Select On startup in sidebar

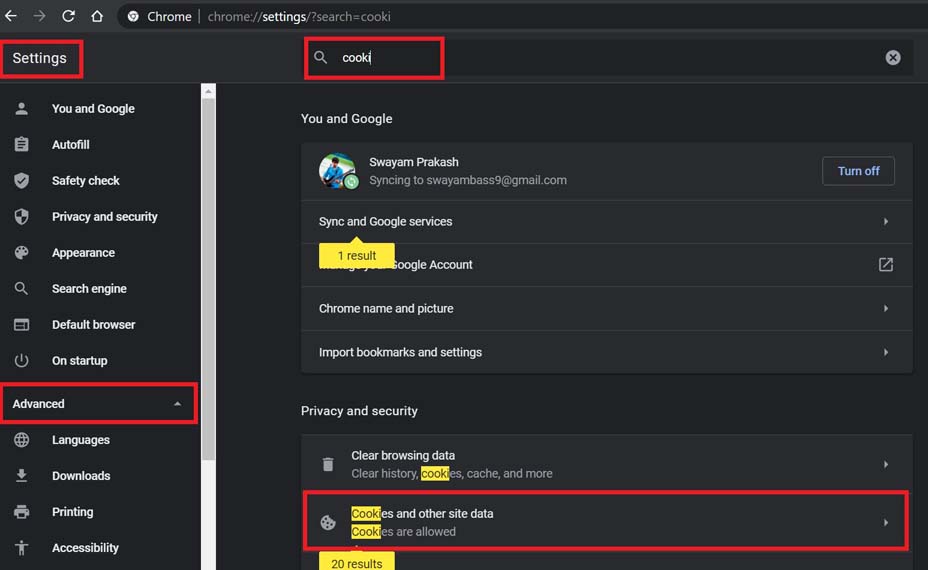(x=79, y=360)
